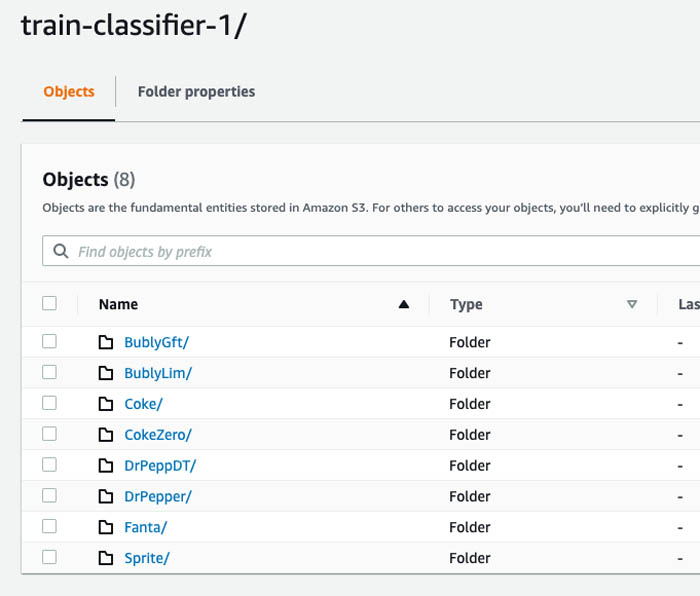Click the Find objects by prefix field
The height and width of the screenshot is (596, 700).
click(371, 251)
